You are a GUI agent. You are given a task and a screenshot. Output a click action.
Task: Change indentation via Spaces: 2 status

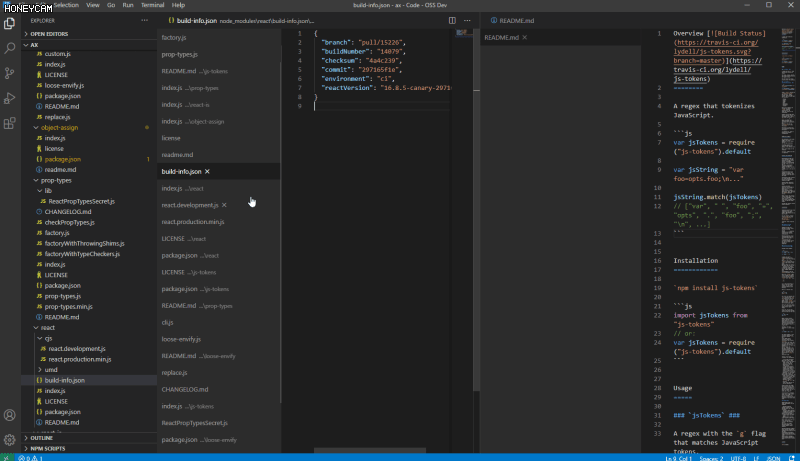point(711,458)
